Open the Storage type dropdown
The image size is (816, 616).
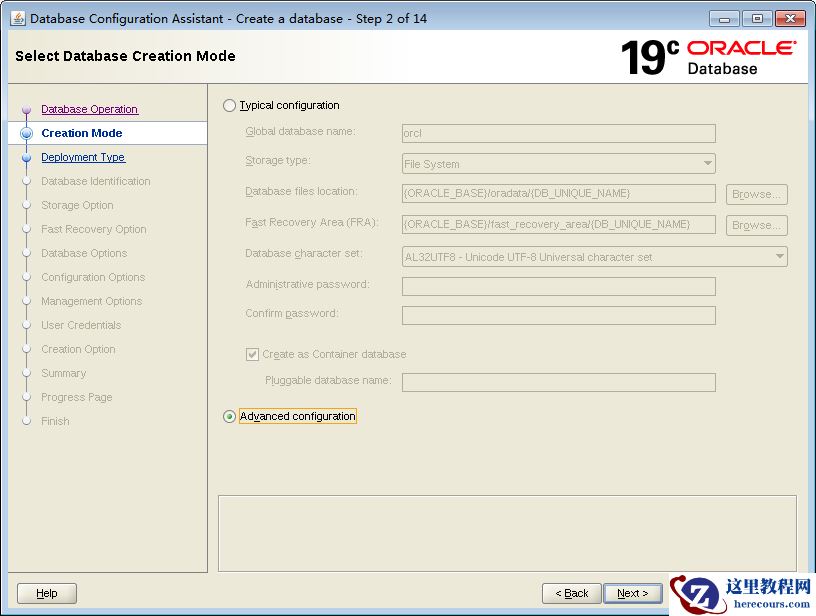(x=558, y=164)
